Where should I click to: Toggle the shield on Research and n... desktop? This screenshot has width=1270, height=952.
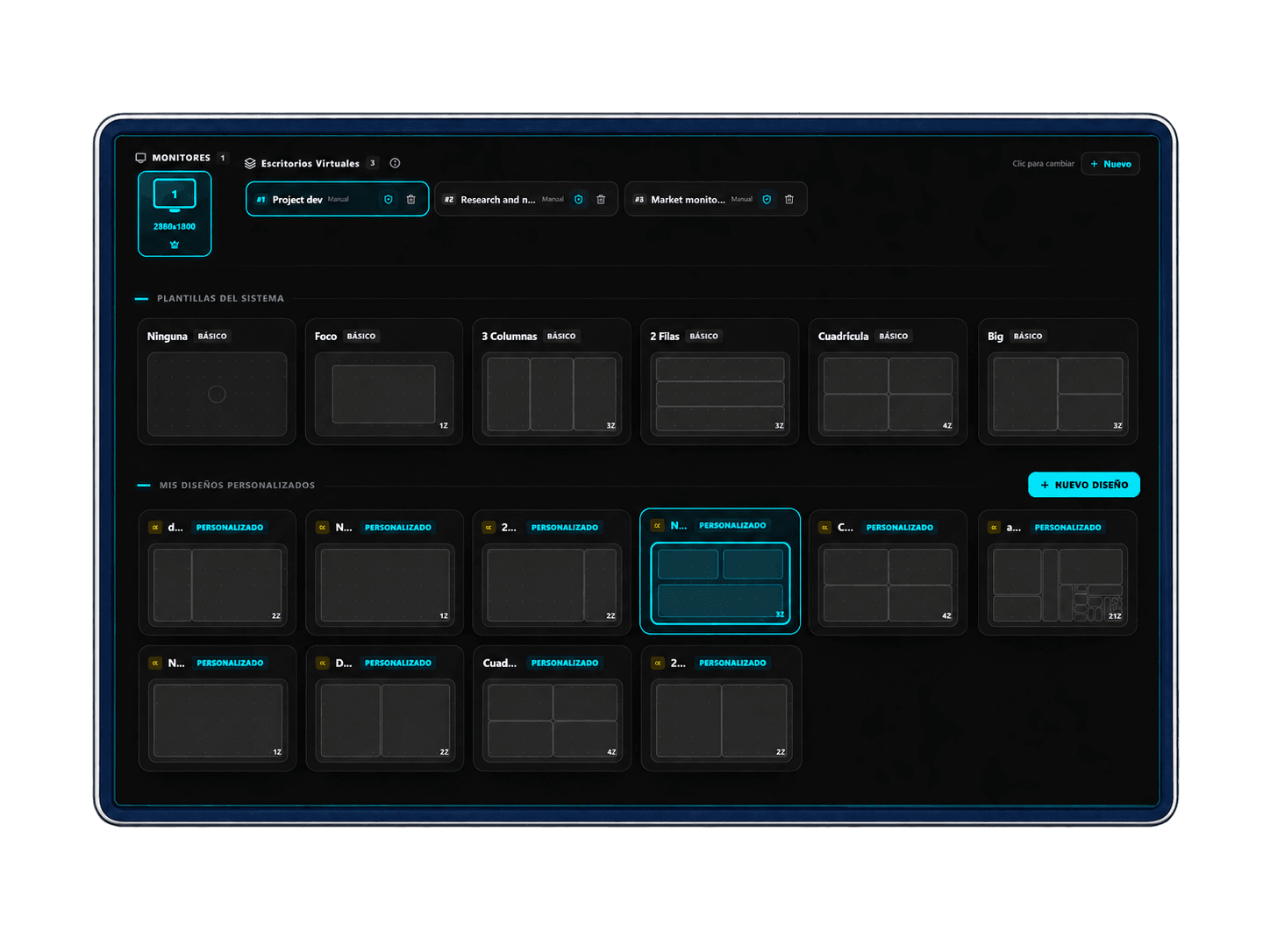pyautogui.click(x=579, y=200)
